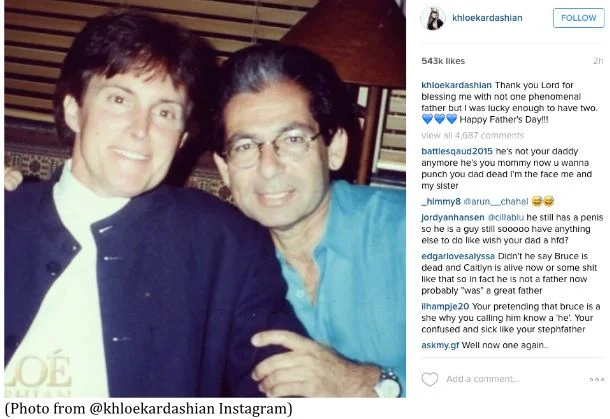Click khloekardashian name in the caption
Image resolution: width=610 pixels, height=419 pixels.
[x=456, y=85]
